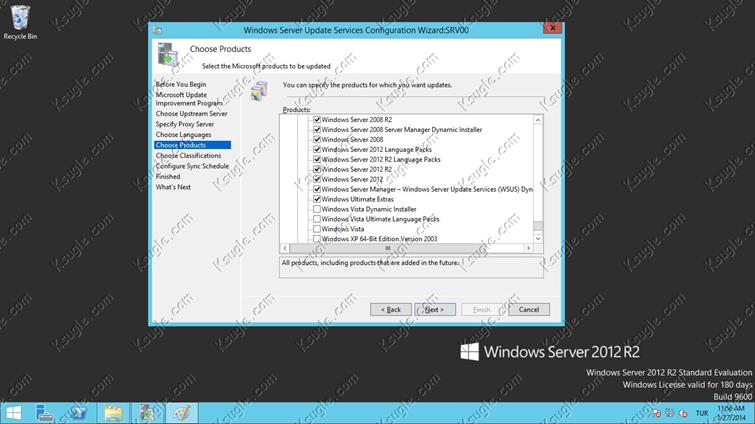Click the down arrow on products list scrollbar
This screenshot has width=755, height=424.
pyautogui.click(x=538, y=238)
